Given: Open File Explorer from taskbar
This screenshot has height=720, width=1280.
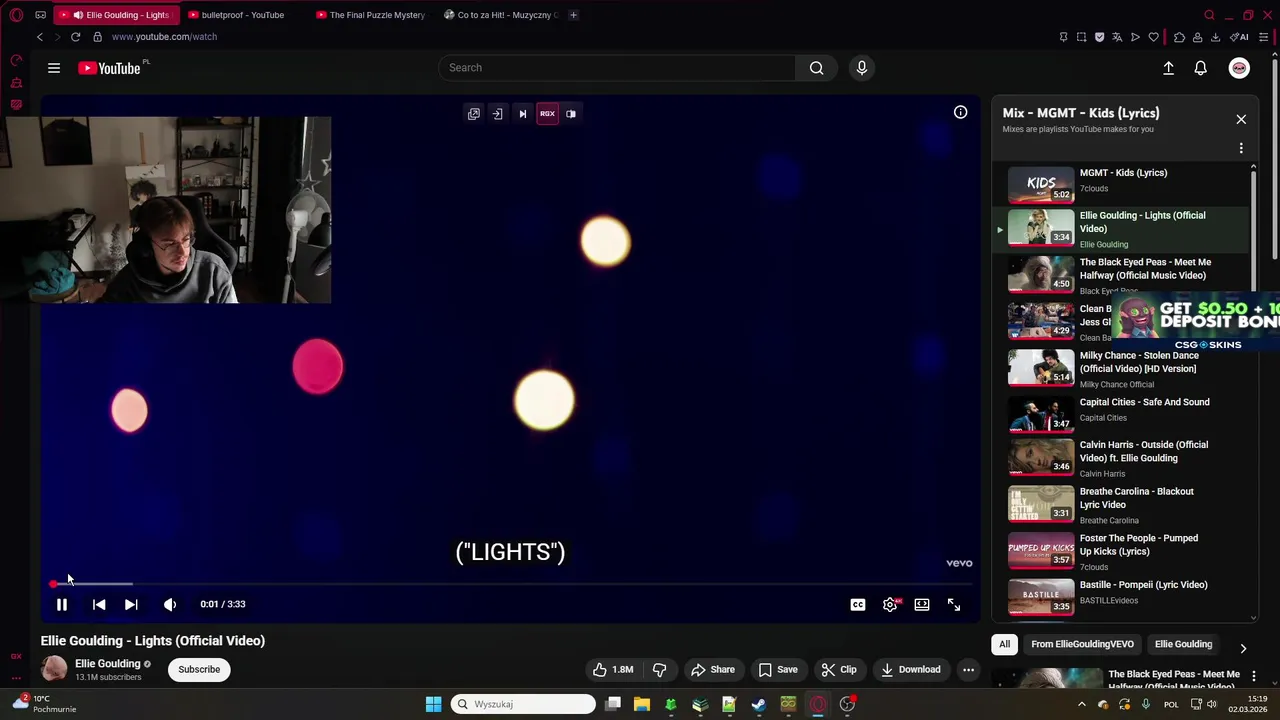Looking at the screenshot, I should pyautogui.click(x=642, y=704).
